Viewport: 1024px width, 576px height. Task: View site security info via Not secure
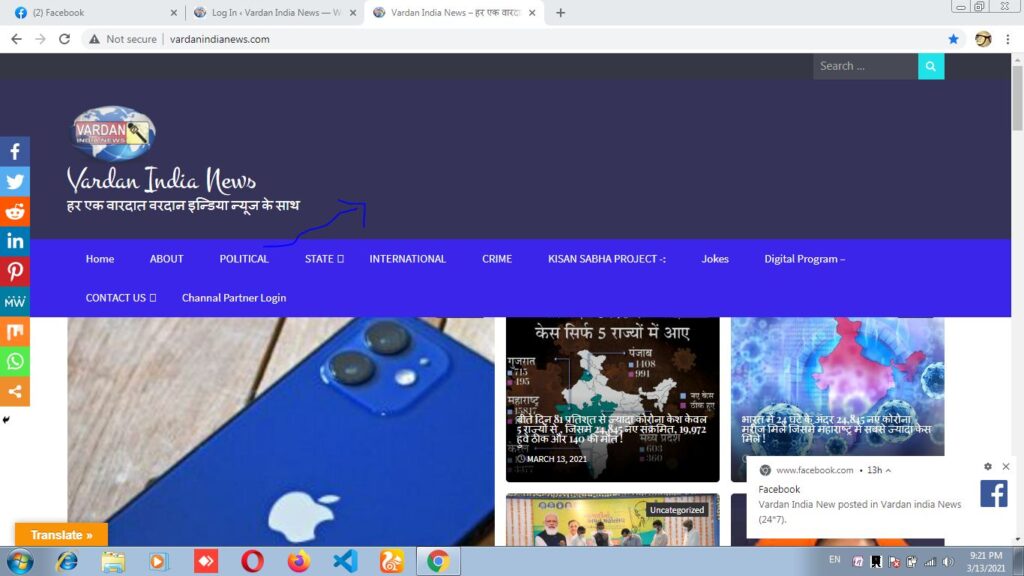tap(123, 39)
